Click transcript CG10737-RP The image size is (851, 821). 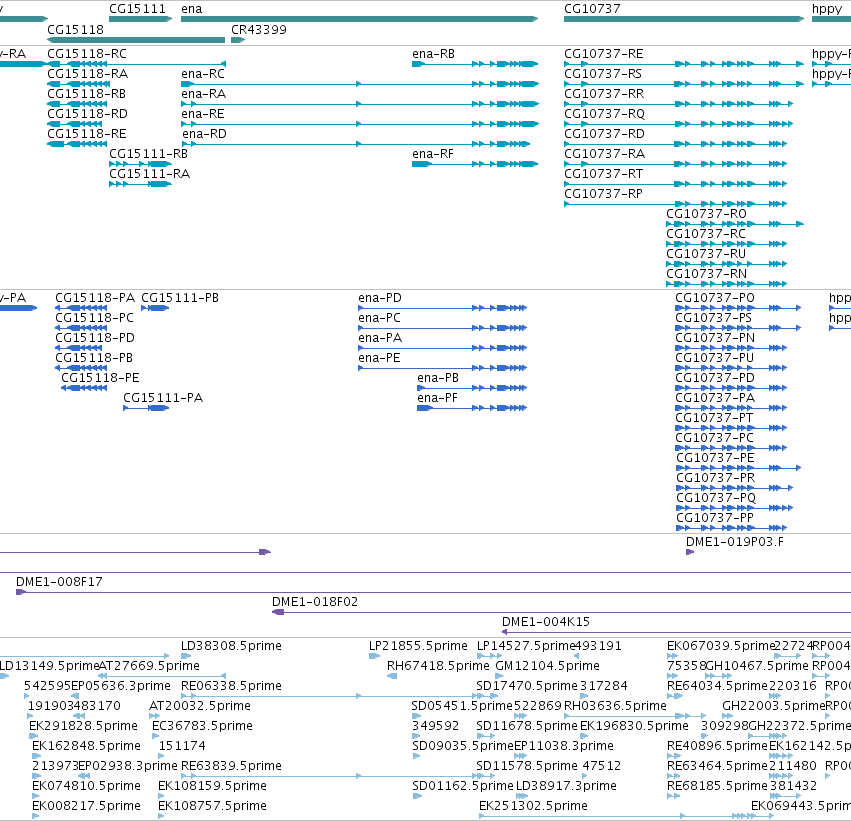pos(604,194)
